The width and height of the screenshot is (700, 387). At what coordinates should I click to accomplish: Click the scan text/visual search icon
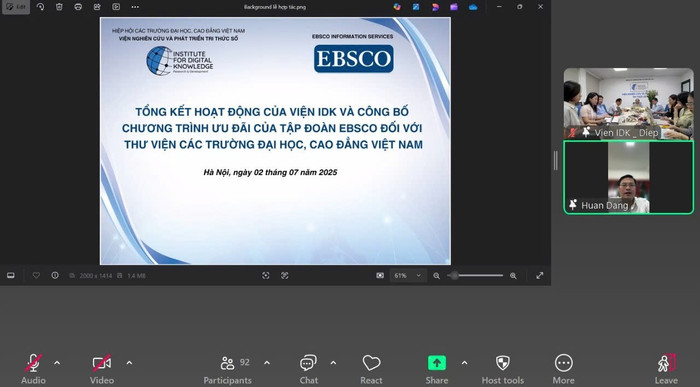266,276
